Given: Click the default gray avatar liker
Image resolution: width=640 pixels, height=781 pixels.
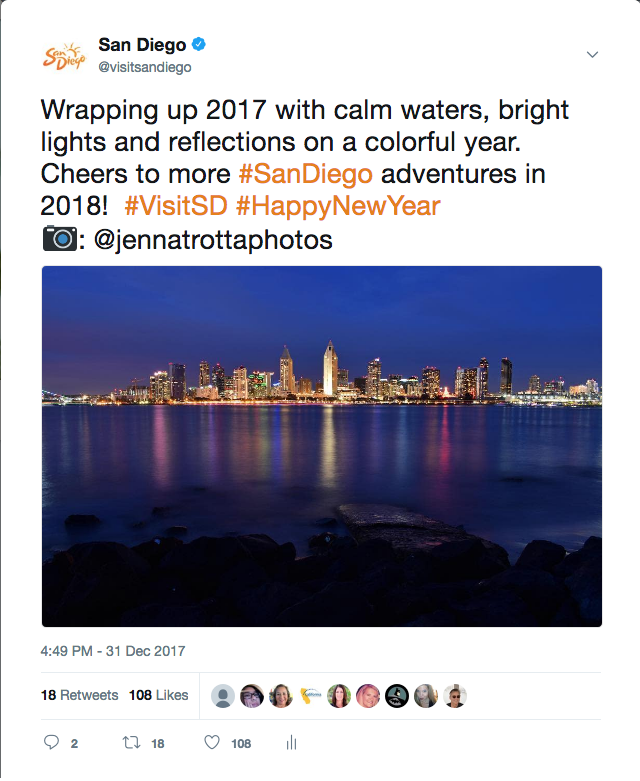Looking at the screenshot, I should point(223,696).
